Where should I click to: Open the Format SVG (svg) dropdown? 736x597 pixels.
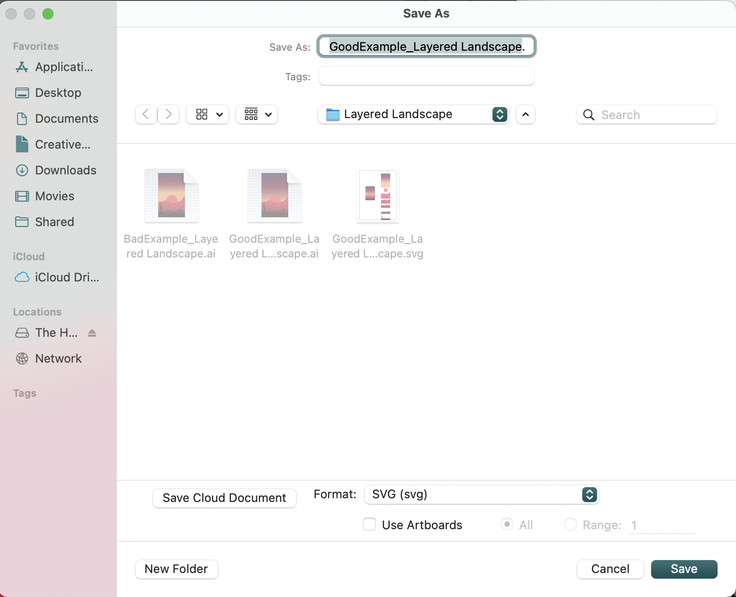click(481, 495)
